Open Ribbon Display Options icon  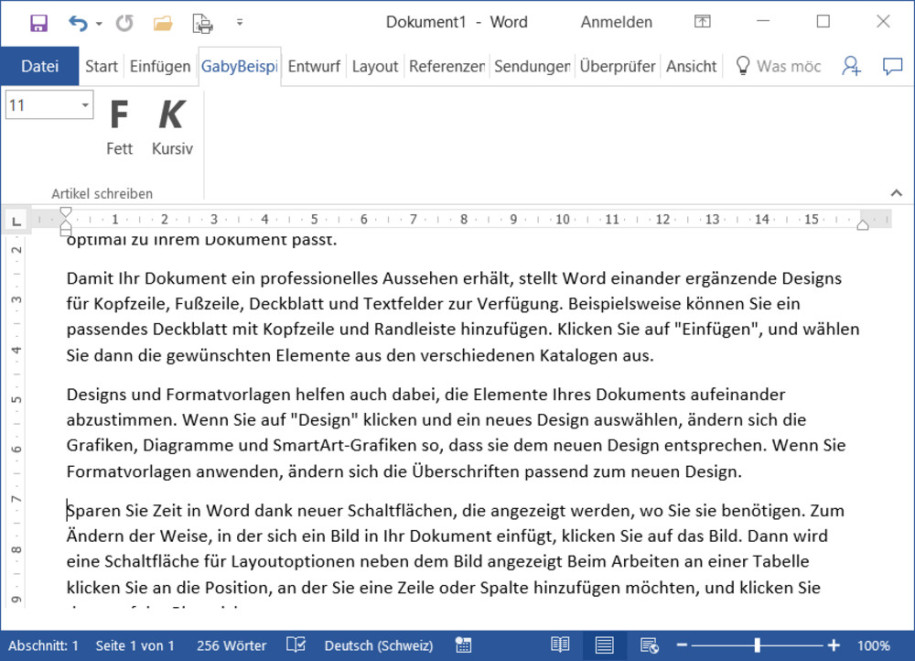click(x=702, y=22)
